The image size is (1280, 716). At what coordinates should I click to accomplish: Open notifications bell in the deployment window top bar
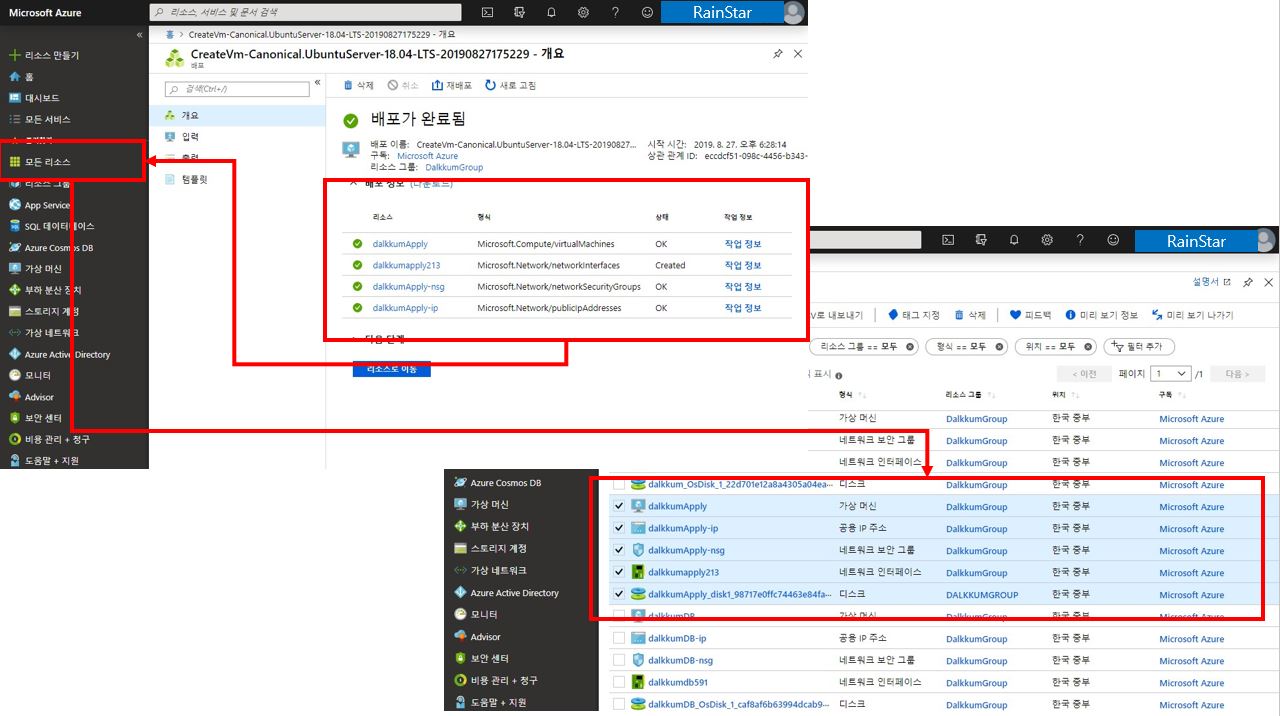(551, 13)
